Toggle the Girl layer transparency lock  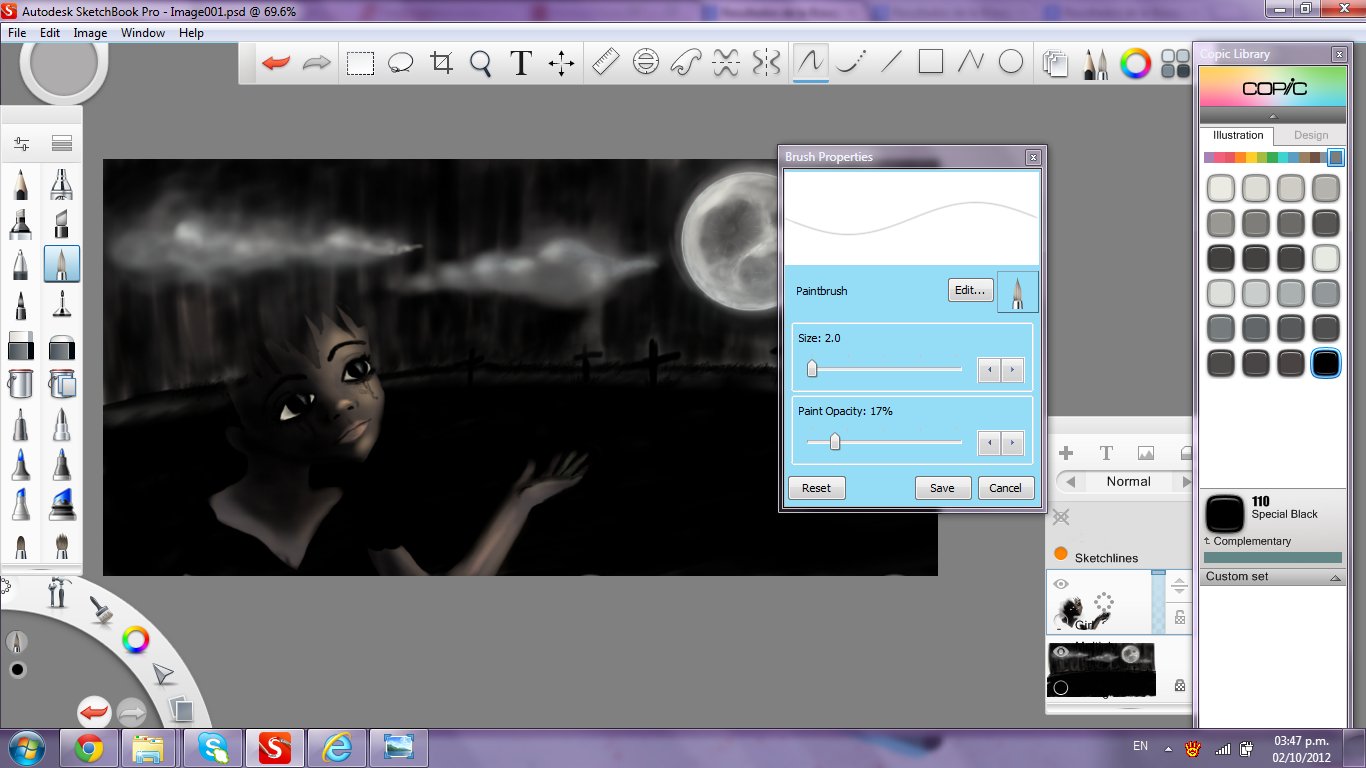coord(1180,618)
